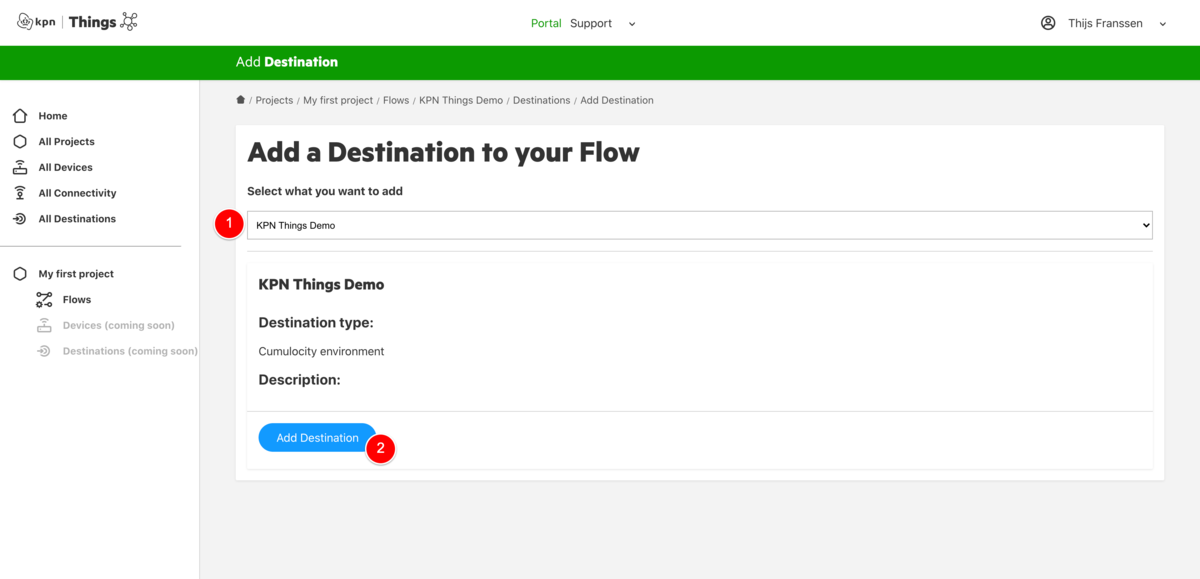Click the Home house icon in sidebar

coord(20,116)
